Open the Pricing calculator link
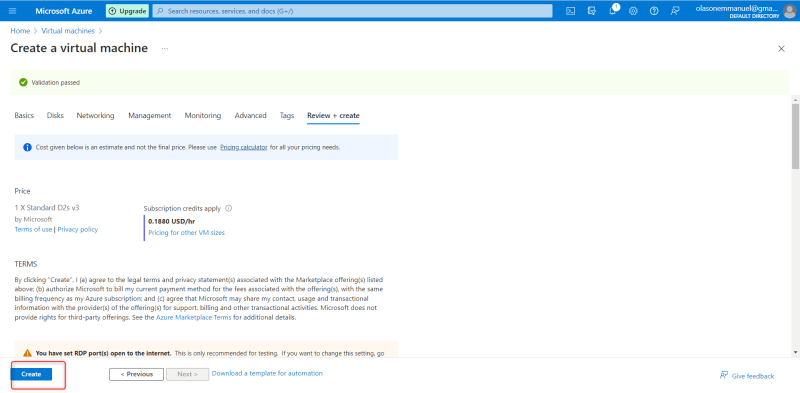Image resolution: width=800 pixels, height=393 pixels. (243, 148)
